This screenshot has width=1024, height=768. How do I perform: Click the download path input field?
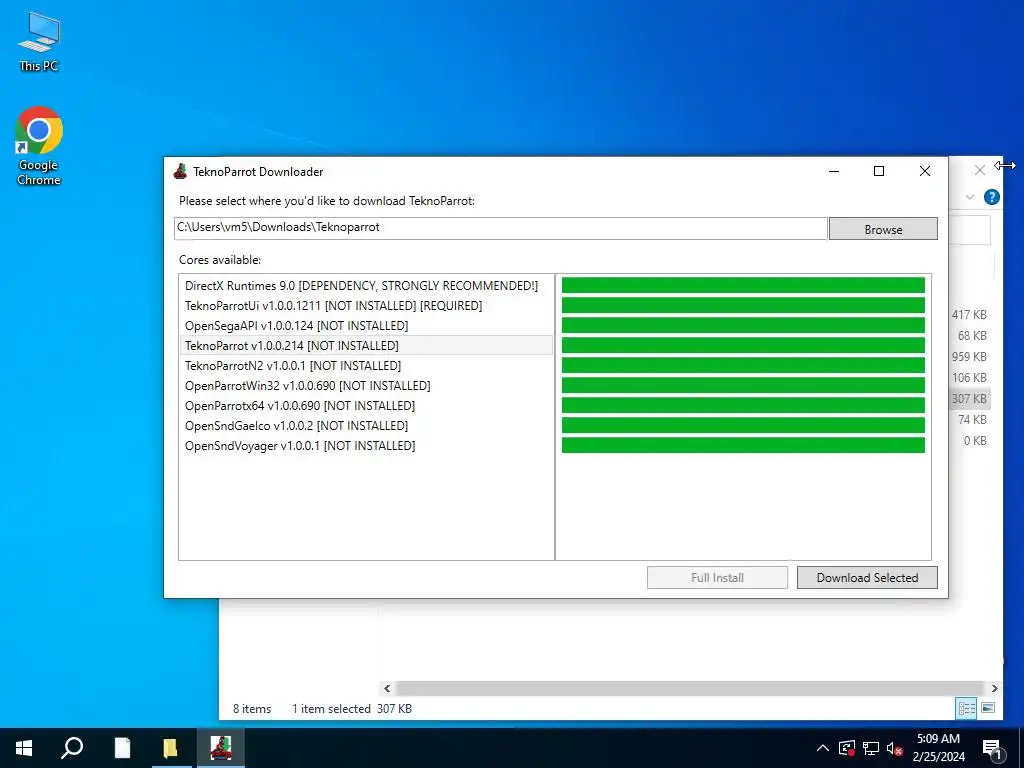(500, 228)
